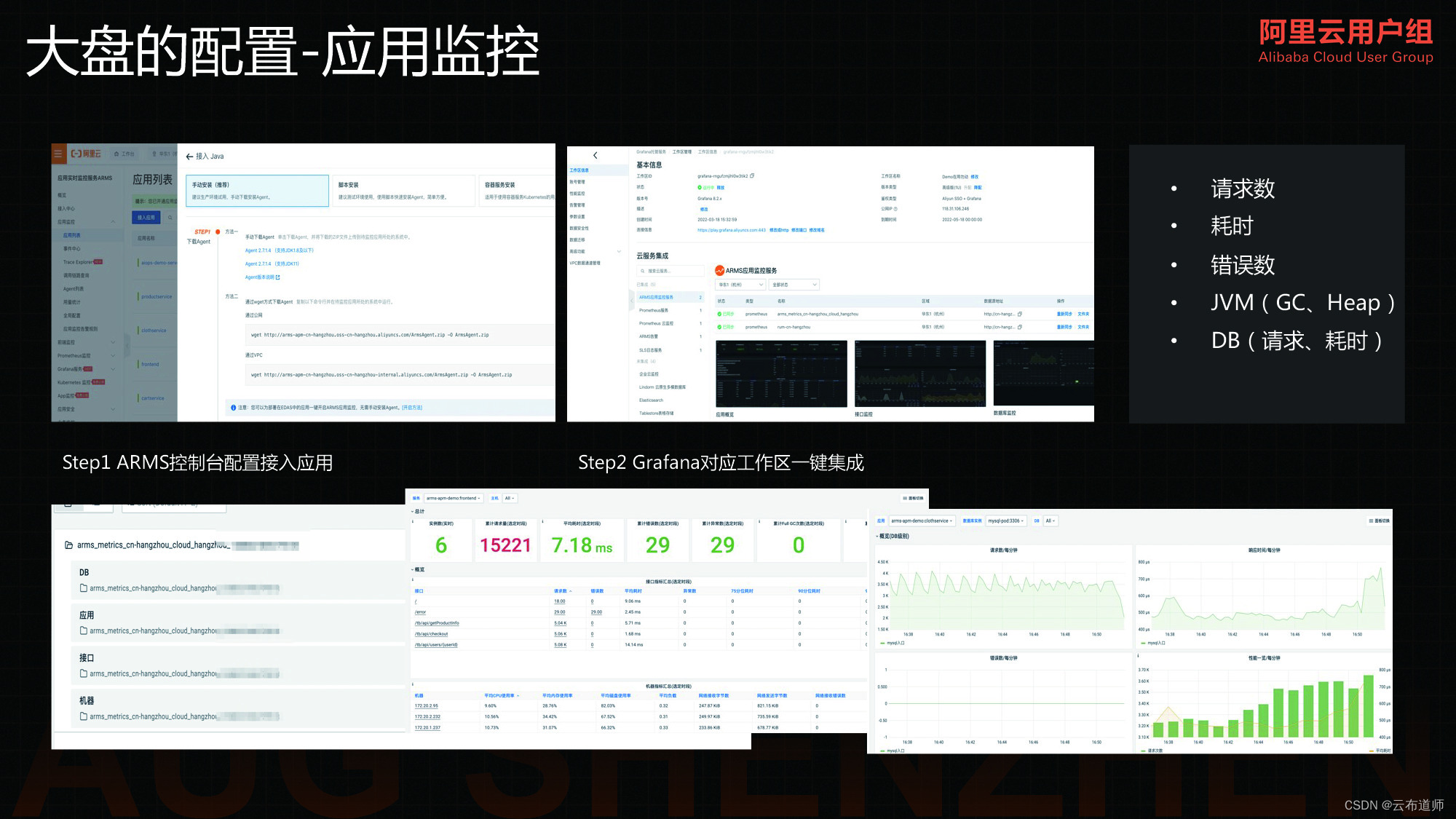Open the hamburger menu in ARMS console
This screenshot has height=819, width=1456.
click(58, 154)
